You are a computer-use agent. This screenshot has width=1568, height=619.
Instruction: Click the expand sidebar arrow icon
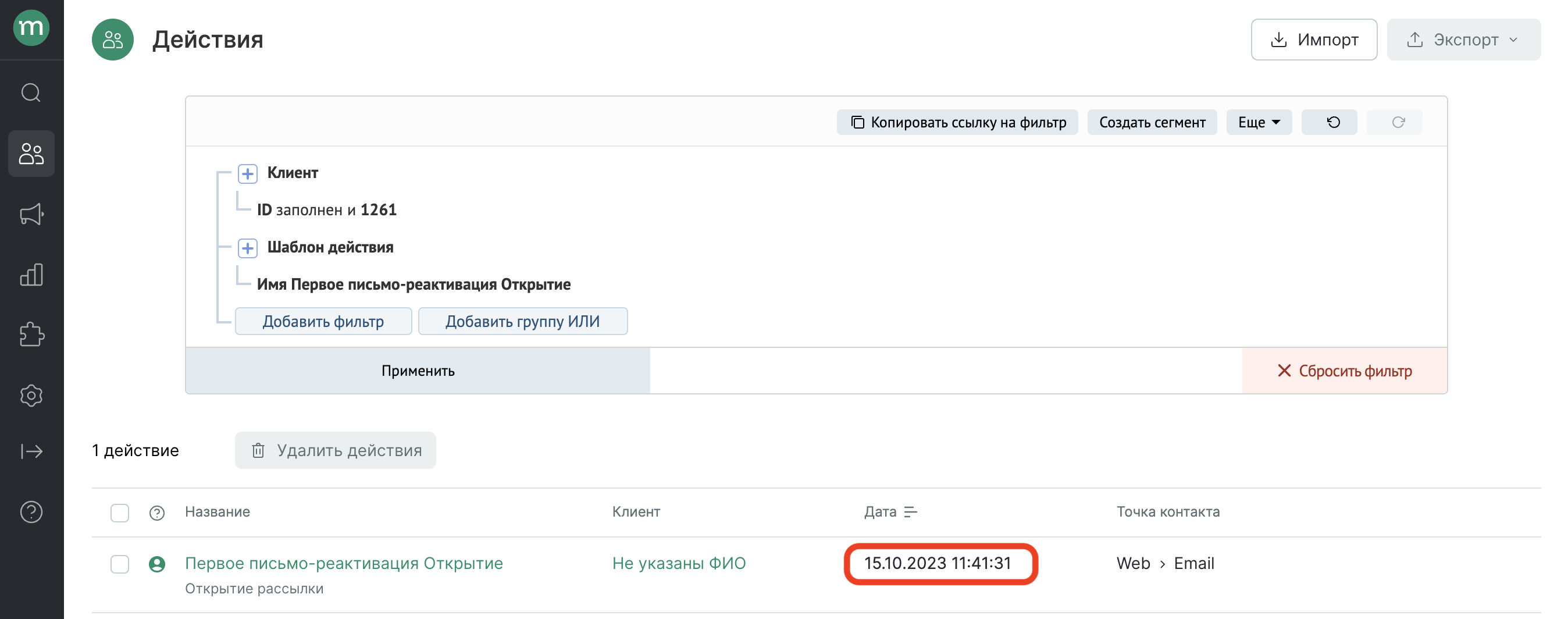[31, 451]
